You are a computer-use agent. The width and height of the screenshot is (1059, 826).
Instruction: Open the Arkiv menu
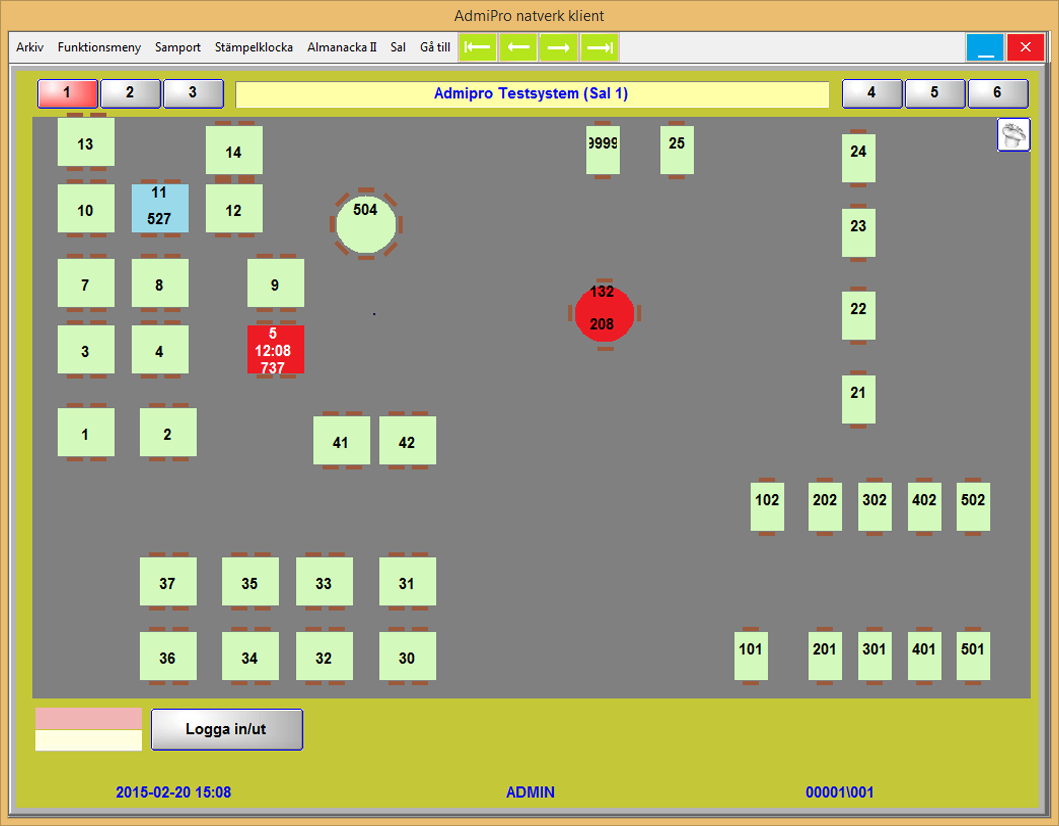(30, 47)
